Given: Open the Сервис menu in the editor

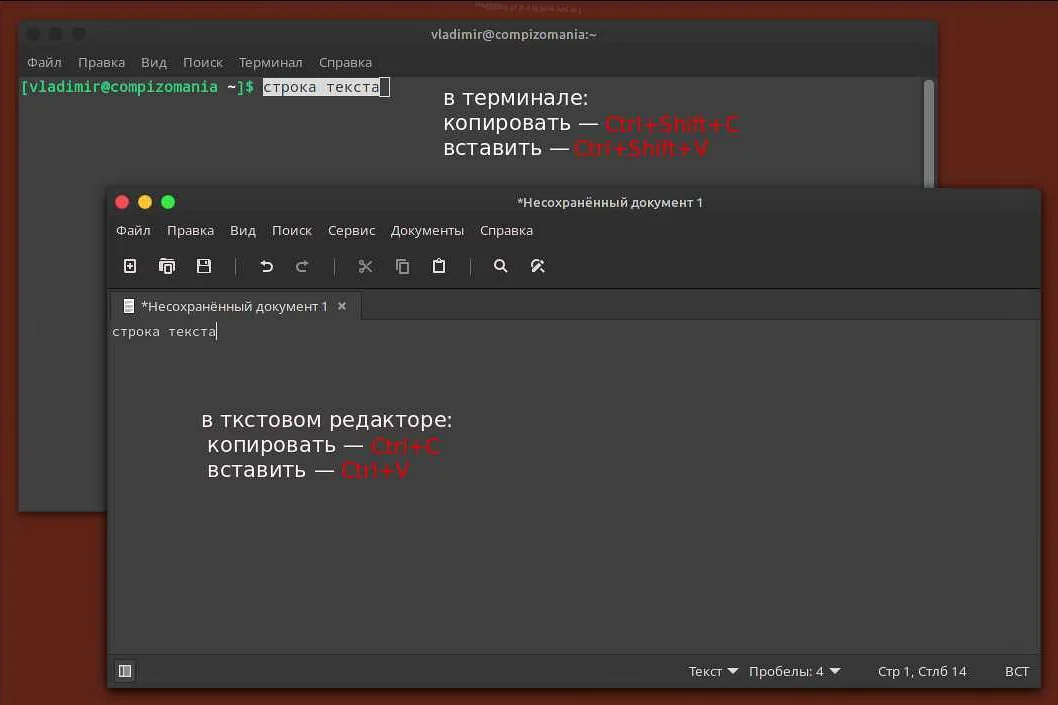Looking at the screenshot, I should coord(351,230).
